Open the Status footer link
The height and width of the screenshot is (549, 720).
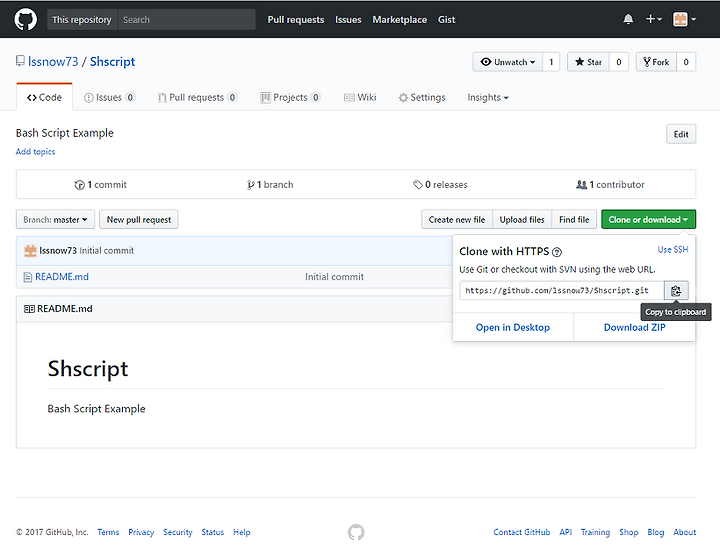click(213, 532)
